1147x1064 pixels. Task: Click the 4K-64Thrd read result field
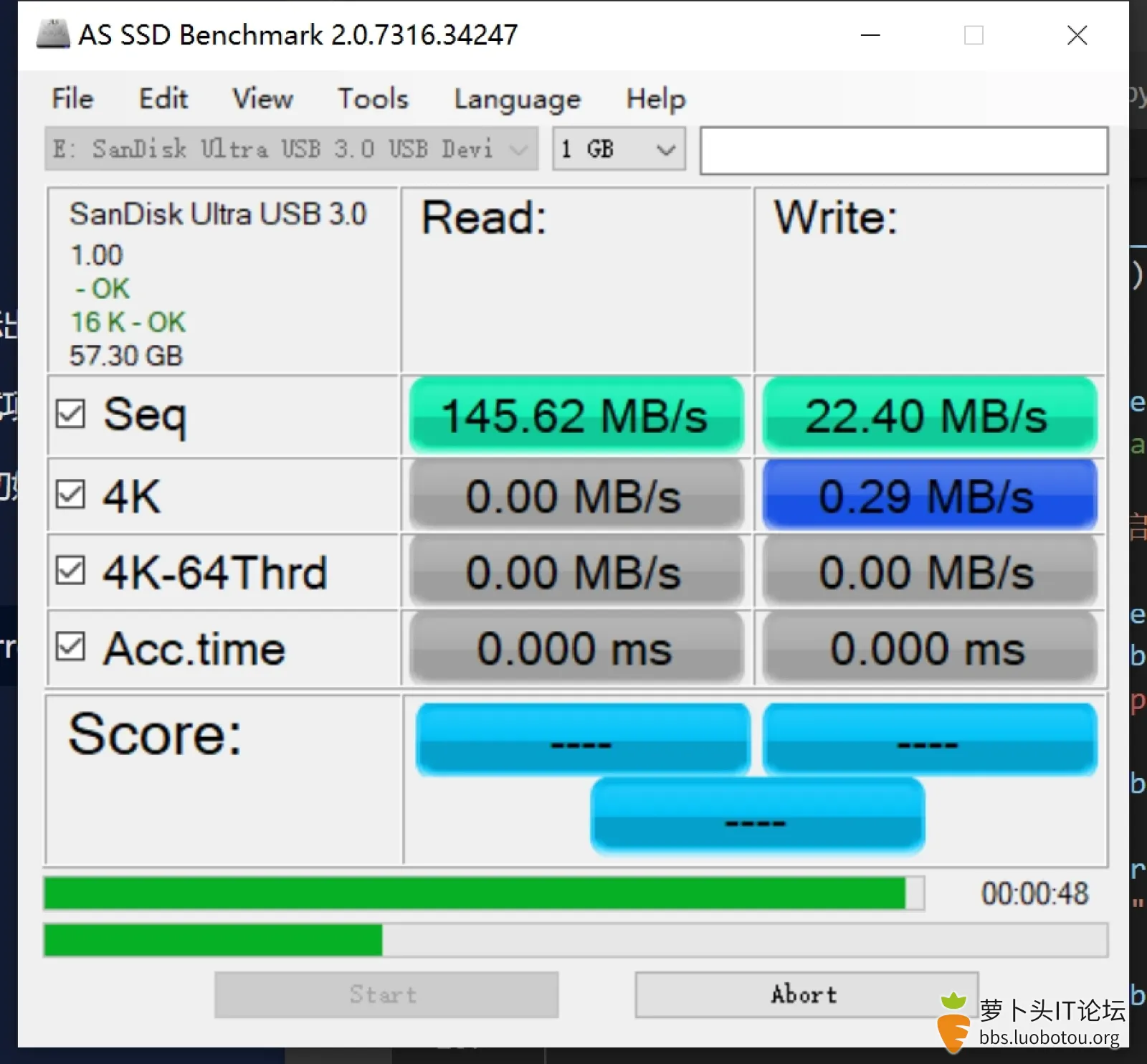coord(576,572)
